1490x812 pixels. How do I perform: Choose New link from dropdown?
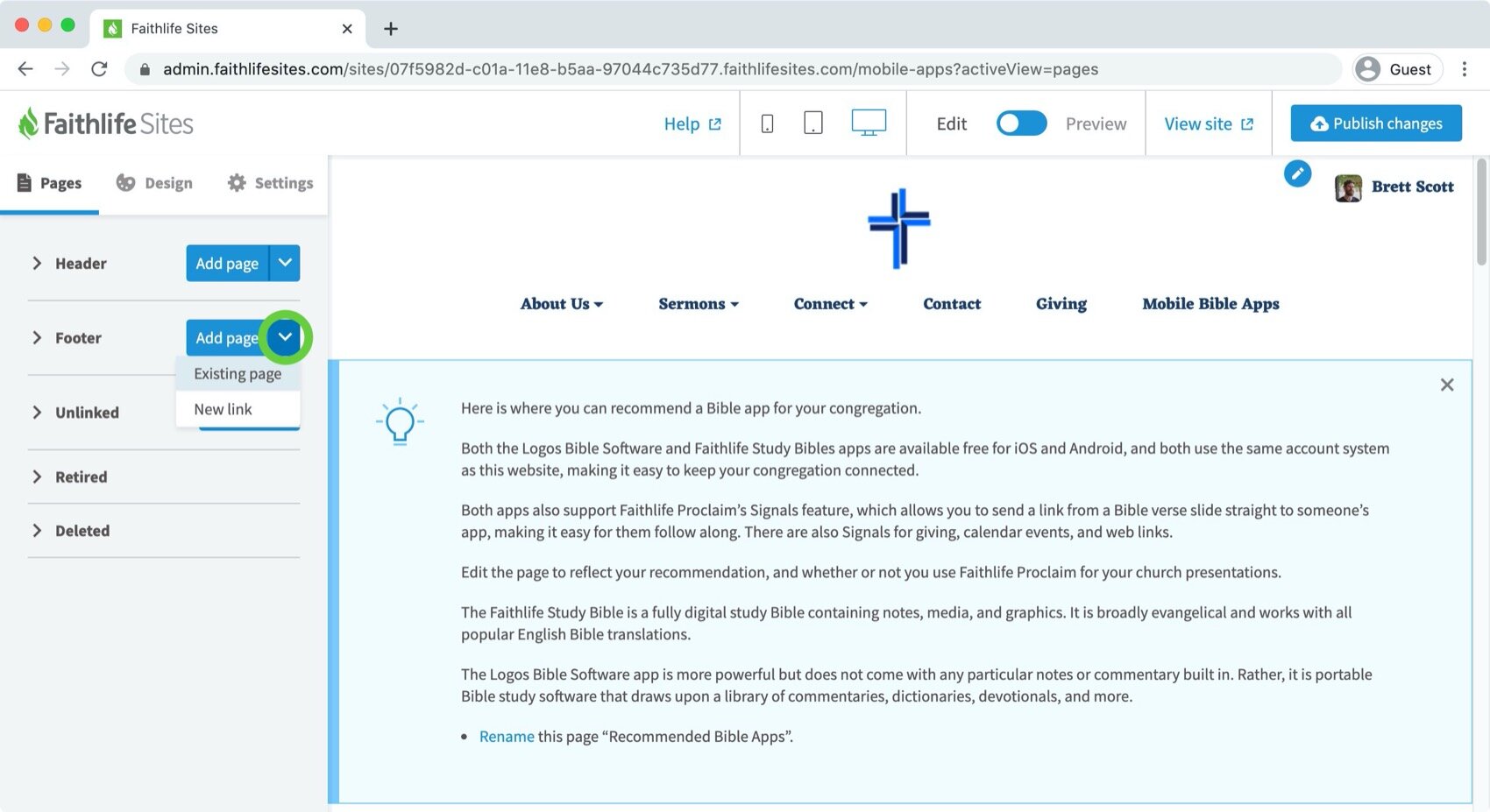coord(238,409)
